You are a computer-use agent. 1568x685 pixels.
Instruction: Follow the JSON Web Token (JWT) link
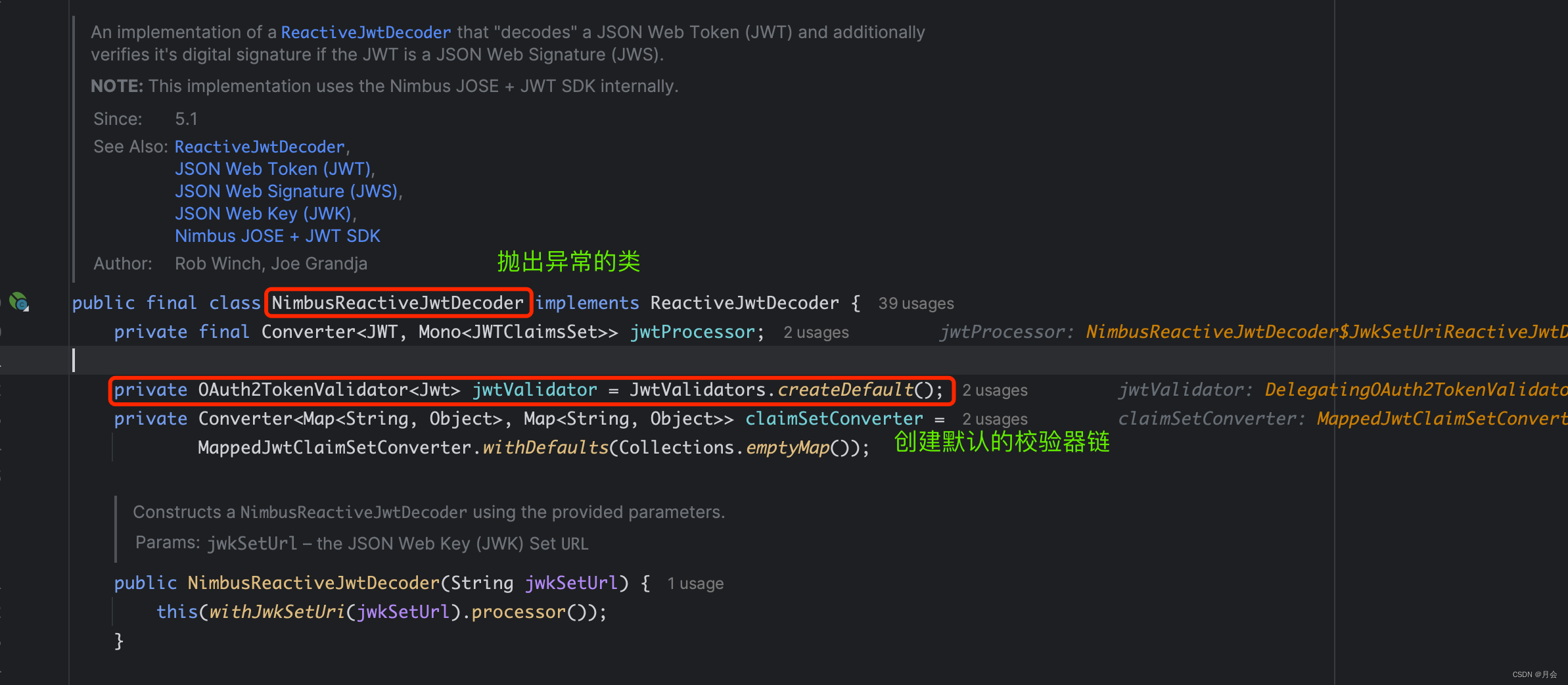coord(273,169)
